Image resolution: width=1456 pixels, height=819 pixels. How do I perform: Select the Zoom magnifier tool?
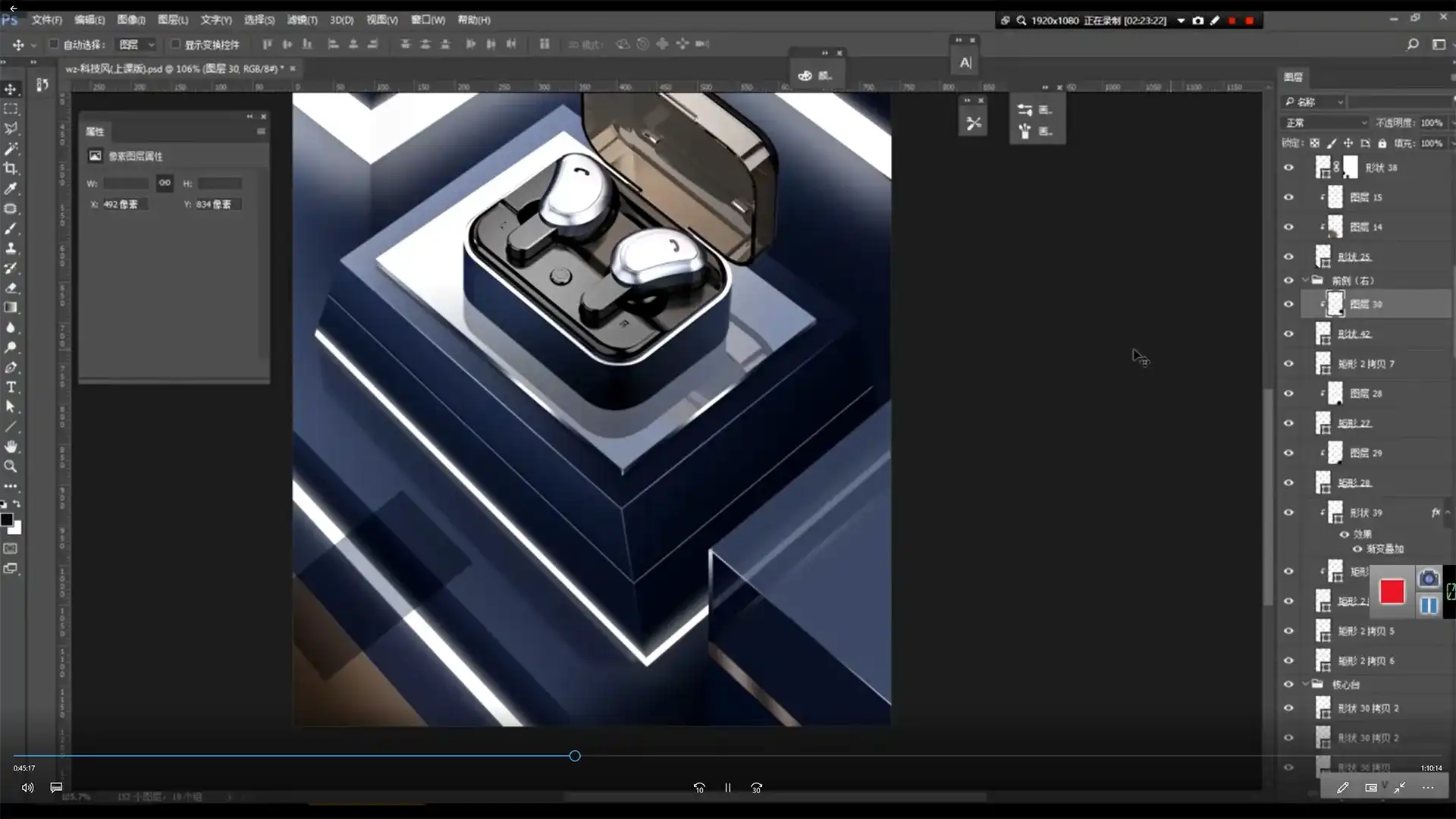click(x=11, y=466)
